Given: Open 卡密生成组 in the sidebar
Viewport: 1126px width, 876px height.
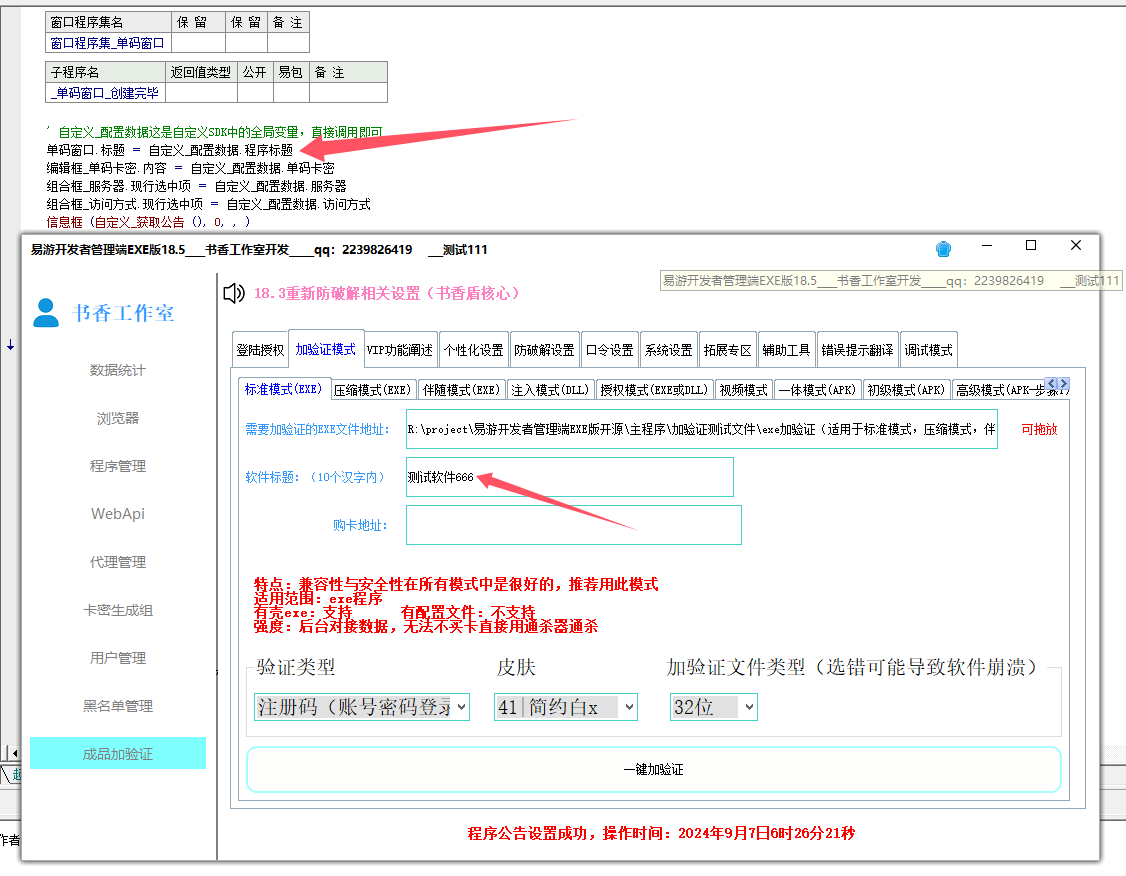Looking at the screenshot, I should pos(118,610).
